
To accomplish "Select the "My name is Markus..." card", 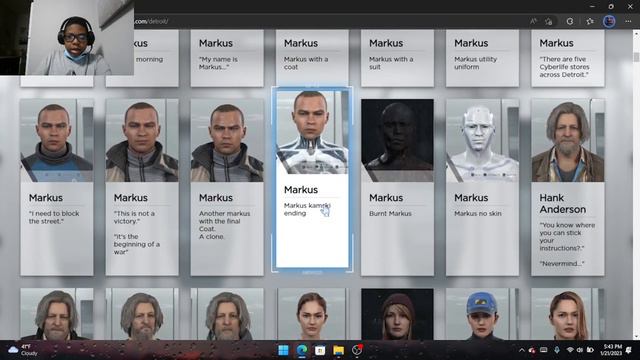I will 227,58.
